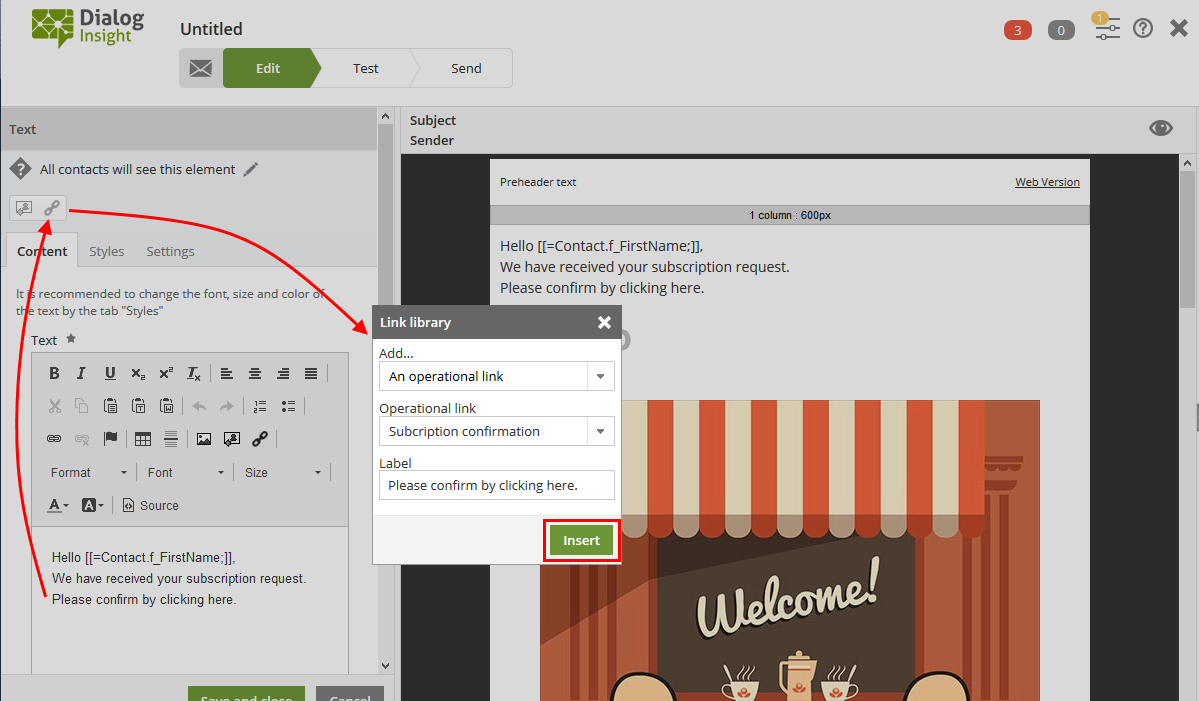Click the preview pane scrollbar up arrow
1199x701 pixels.
[x=1187, y=163]
